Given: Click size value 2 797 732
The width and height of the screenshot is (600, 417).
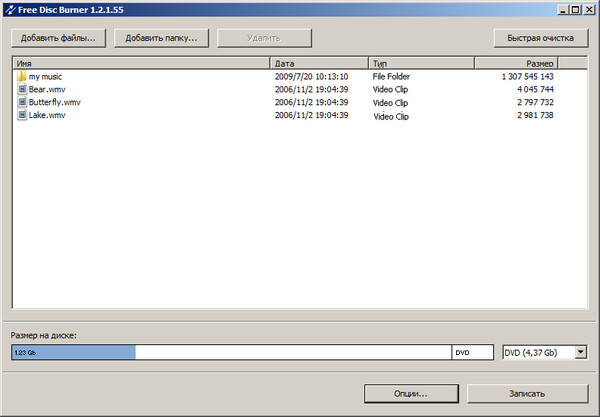Looking at the screenshot, I should (x=535, y=102).
